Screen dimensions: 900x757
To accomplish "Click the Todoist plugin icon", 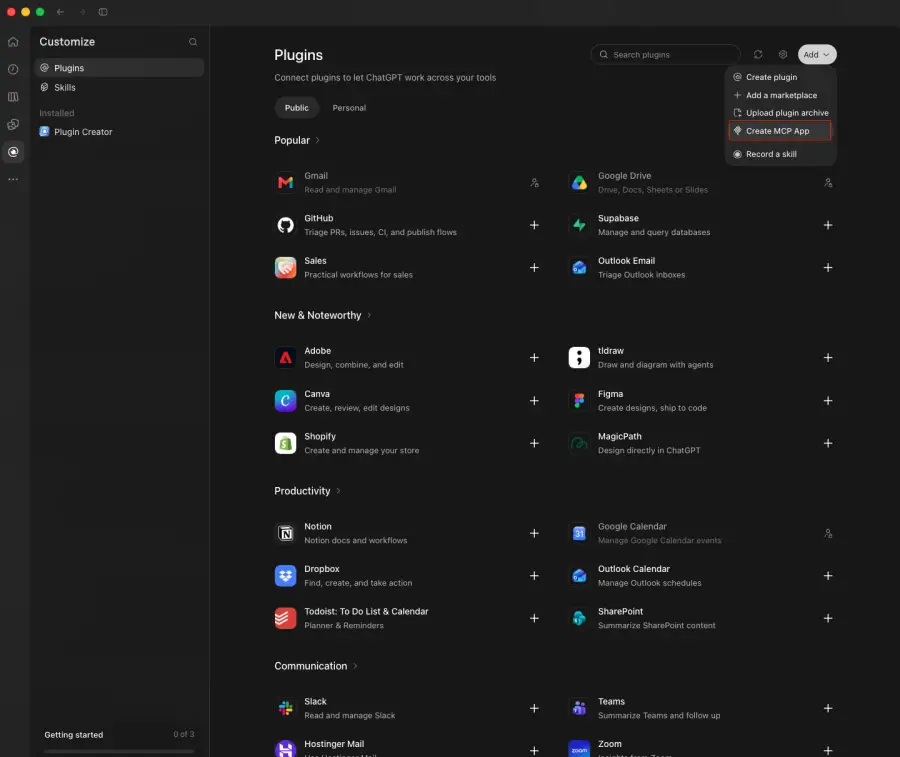I will tap(285, 618).
